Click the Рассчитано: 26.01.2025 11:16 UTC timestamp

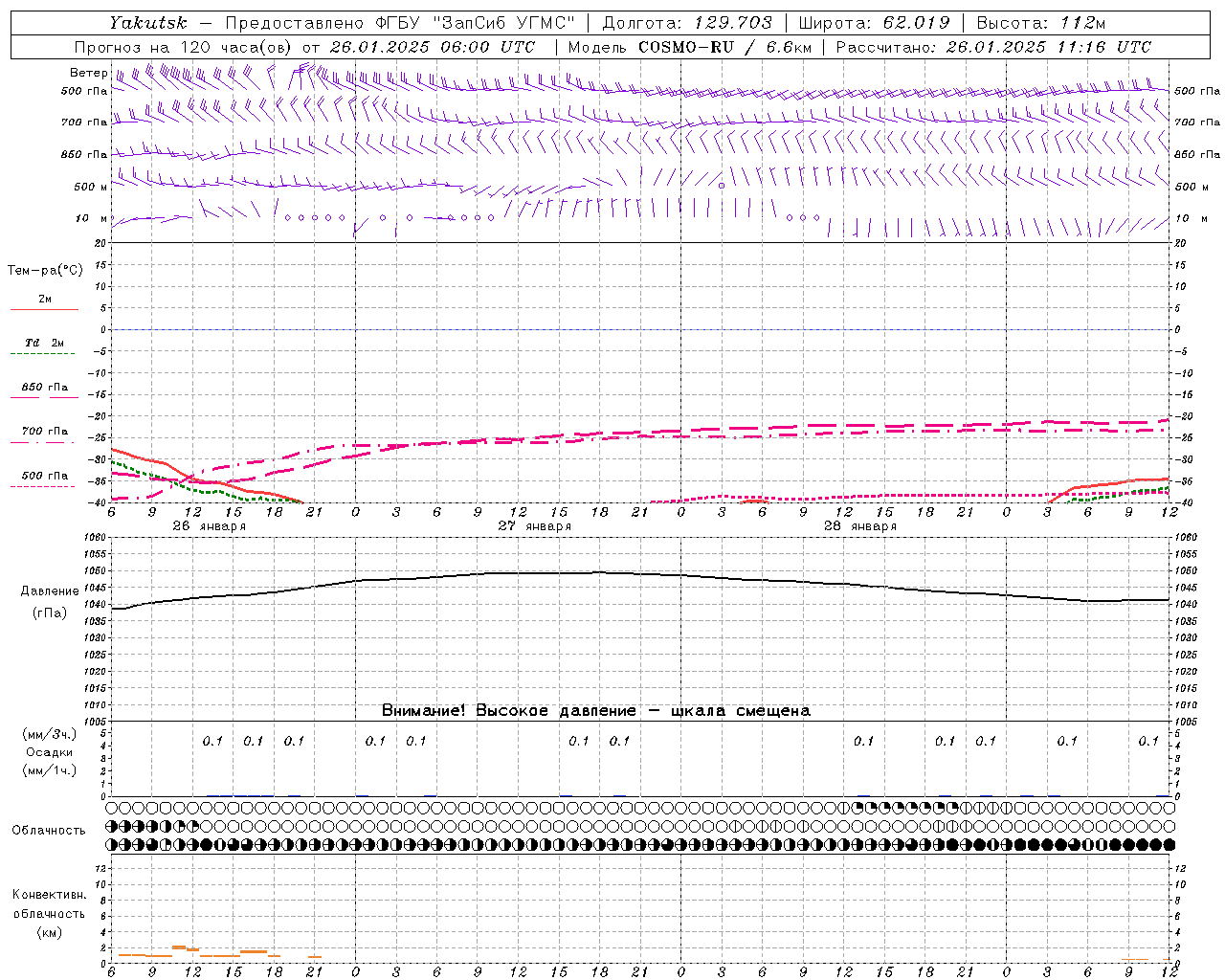pos(993,47)
